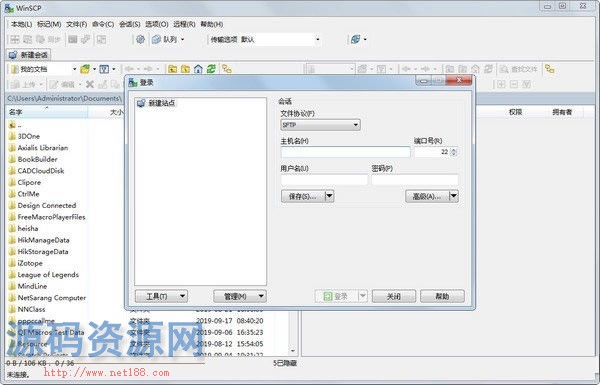Viewport: 600px width, 385px height.
Task: Click the 密码 password input field
Action: tap(415, 179)
